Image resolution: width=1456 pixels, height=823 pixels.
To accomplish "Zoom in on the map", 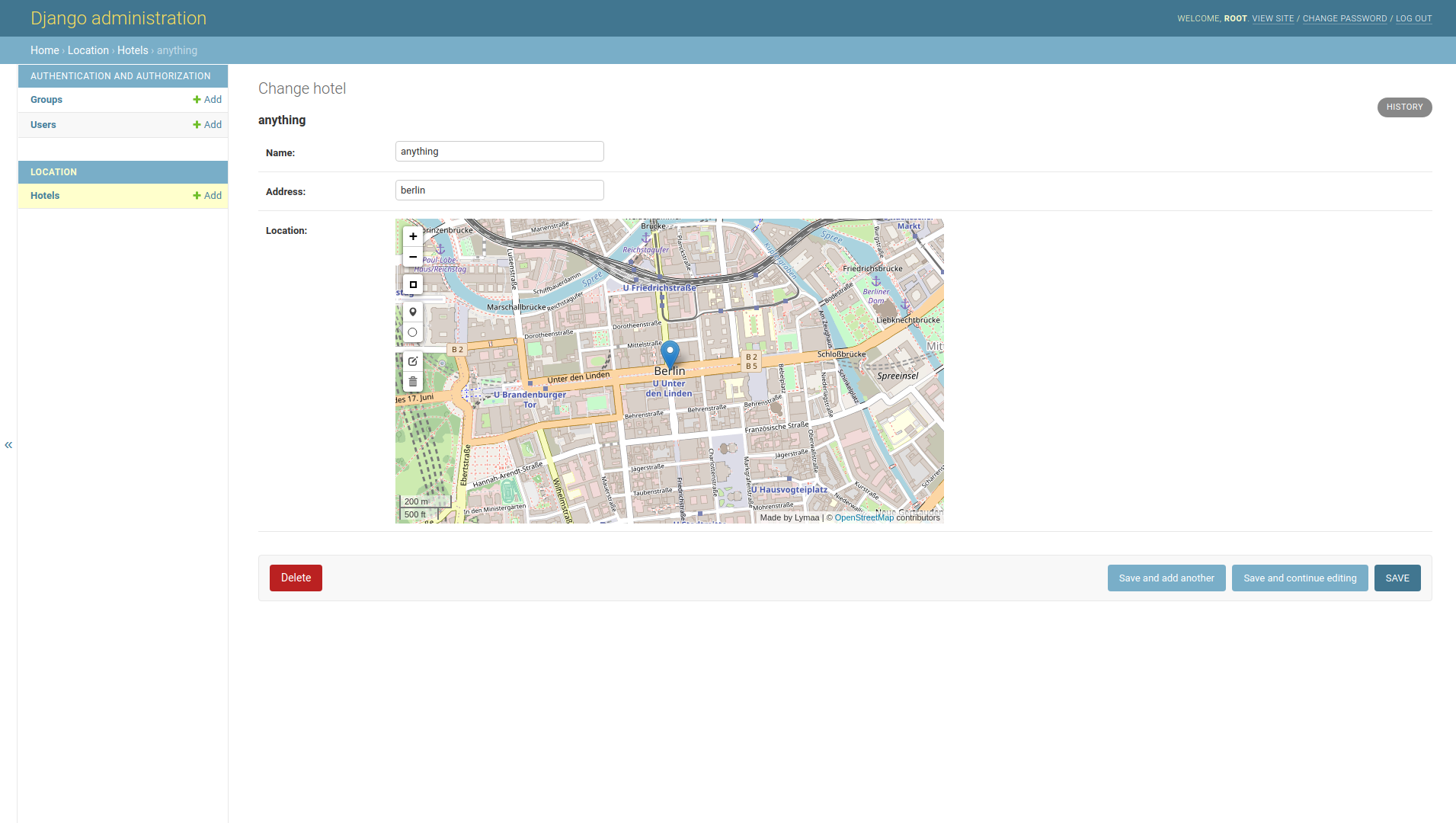I will [x=412, y=236].
